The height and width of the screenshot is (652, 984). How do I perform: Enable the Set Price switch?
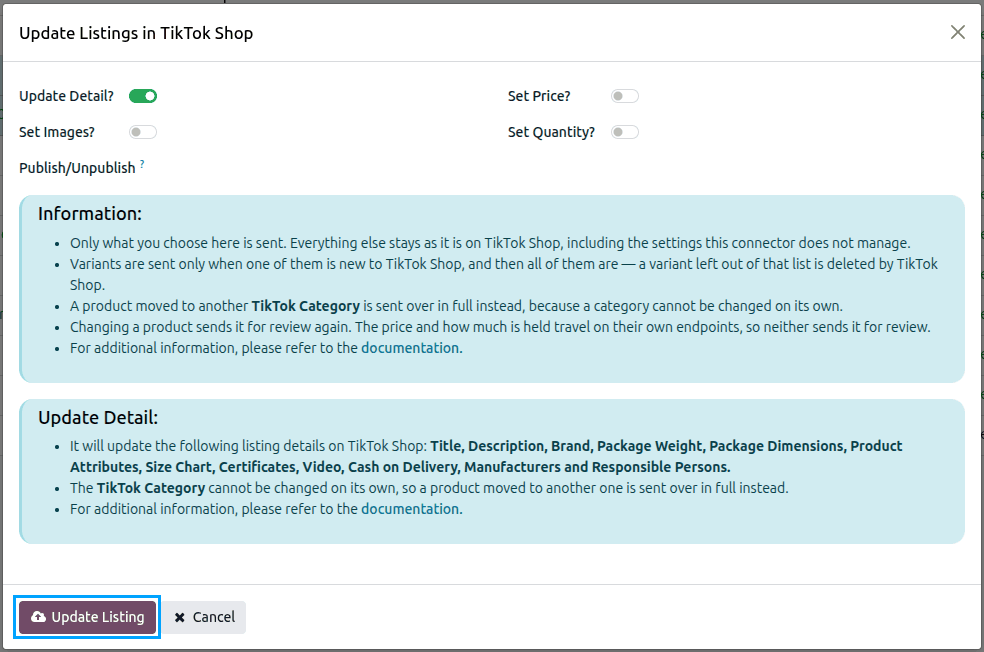coord(624,96)
